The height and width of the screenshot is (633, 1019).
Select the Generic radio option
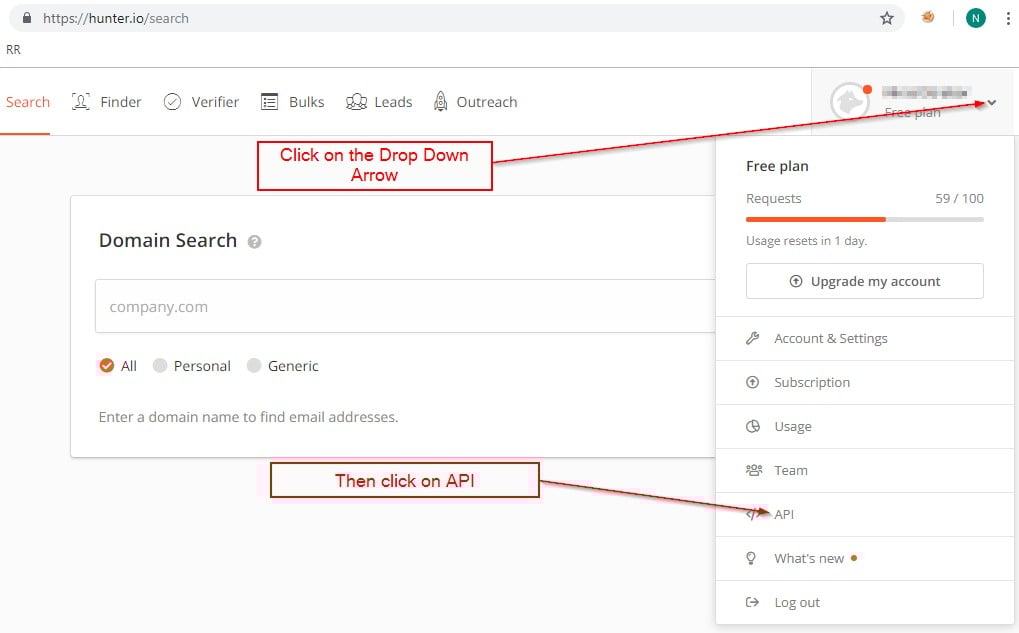254,366
